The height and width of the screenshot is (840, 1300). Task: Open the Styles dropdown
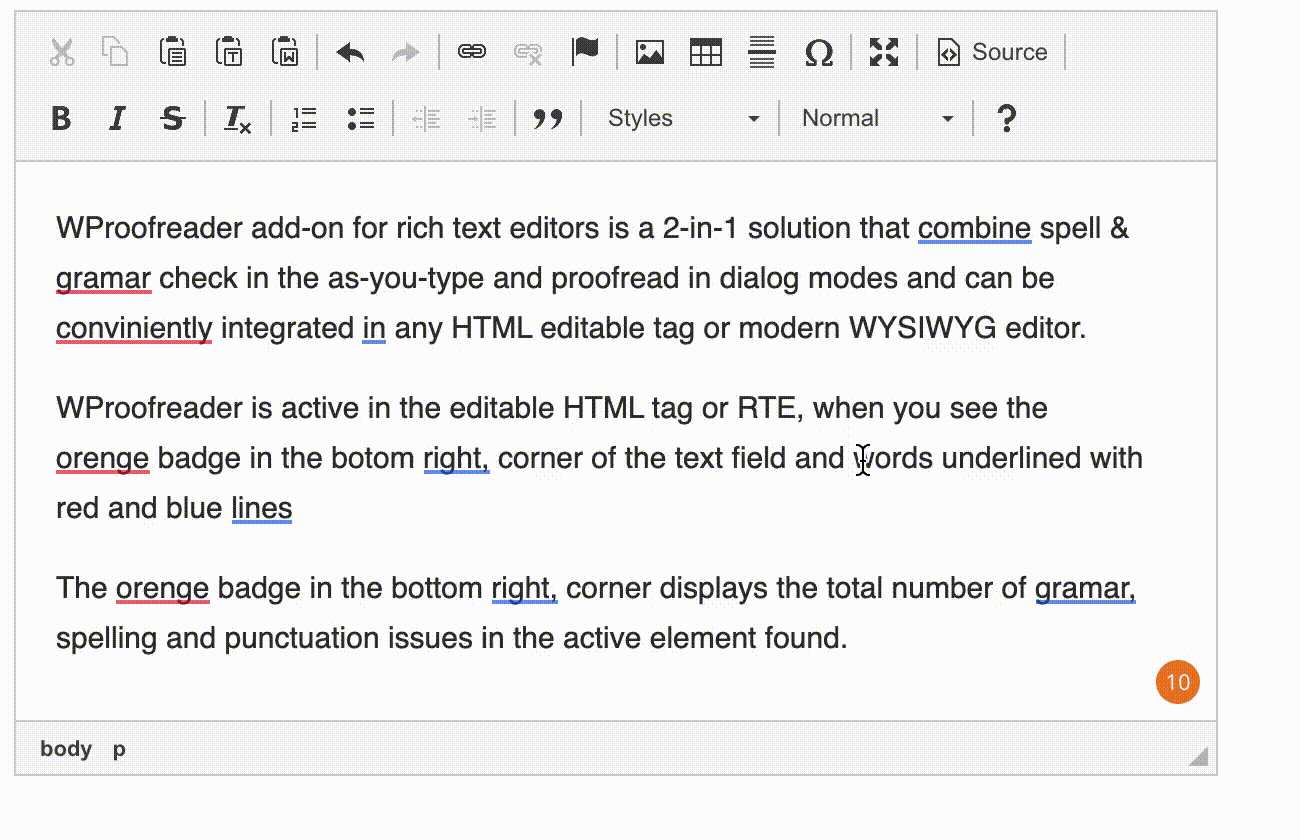682,118
